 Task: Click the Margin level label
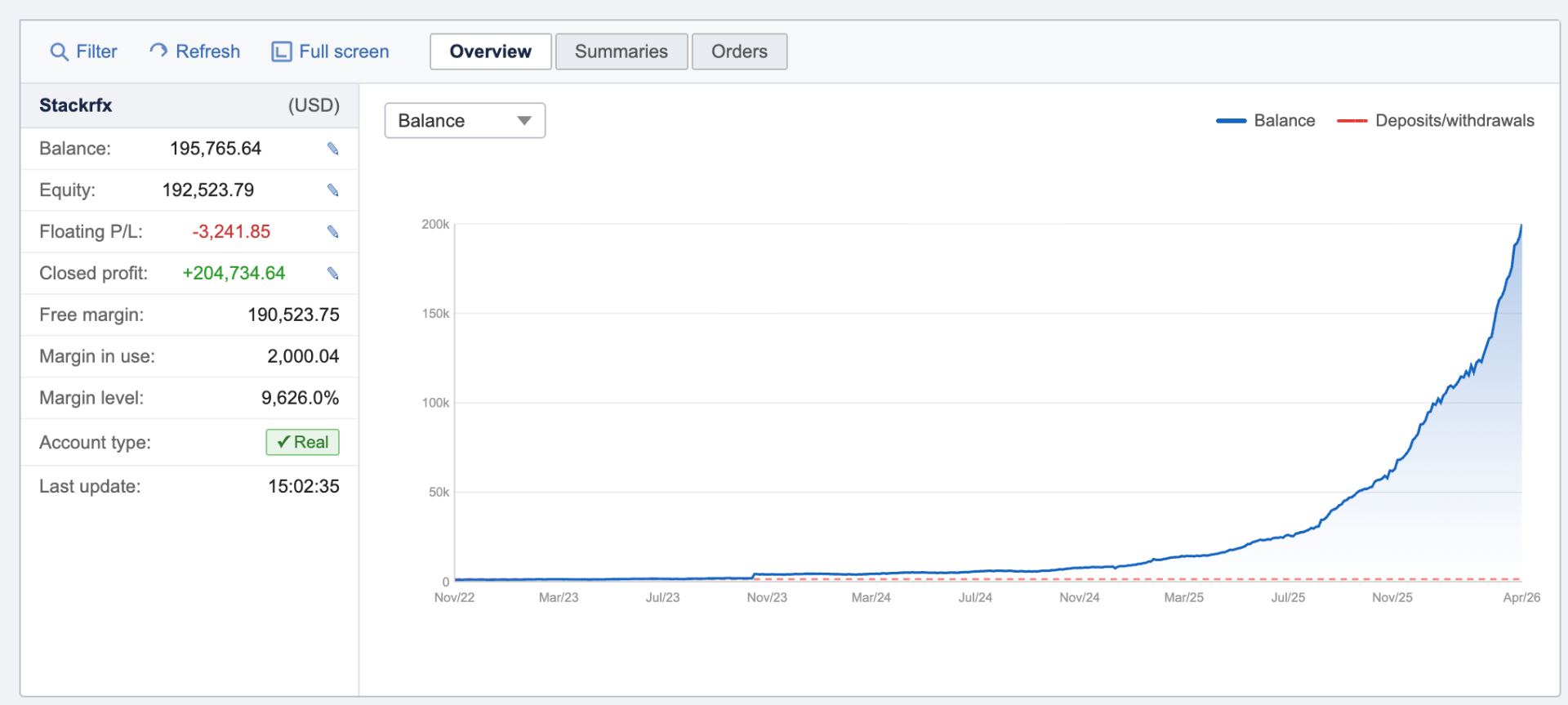pos(91,399)
